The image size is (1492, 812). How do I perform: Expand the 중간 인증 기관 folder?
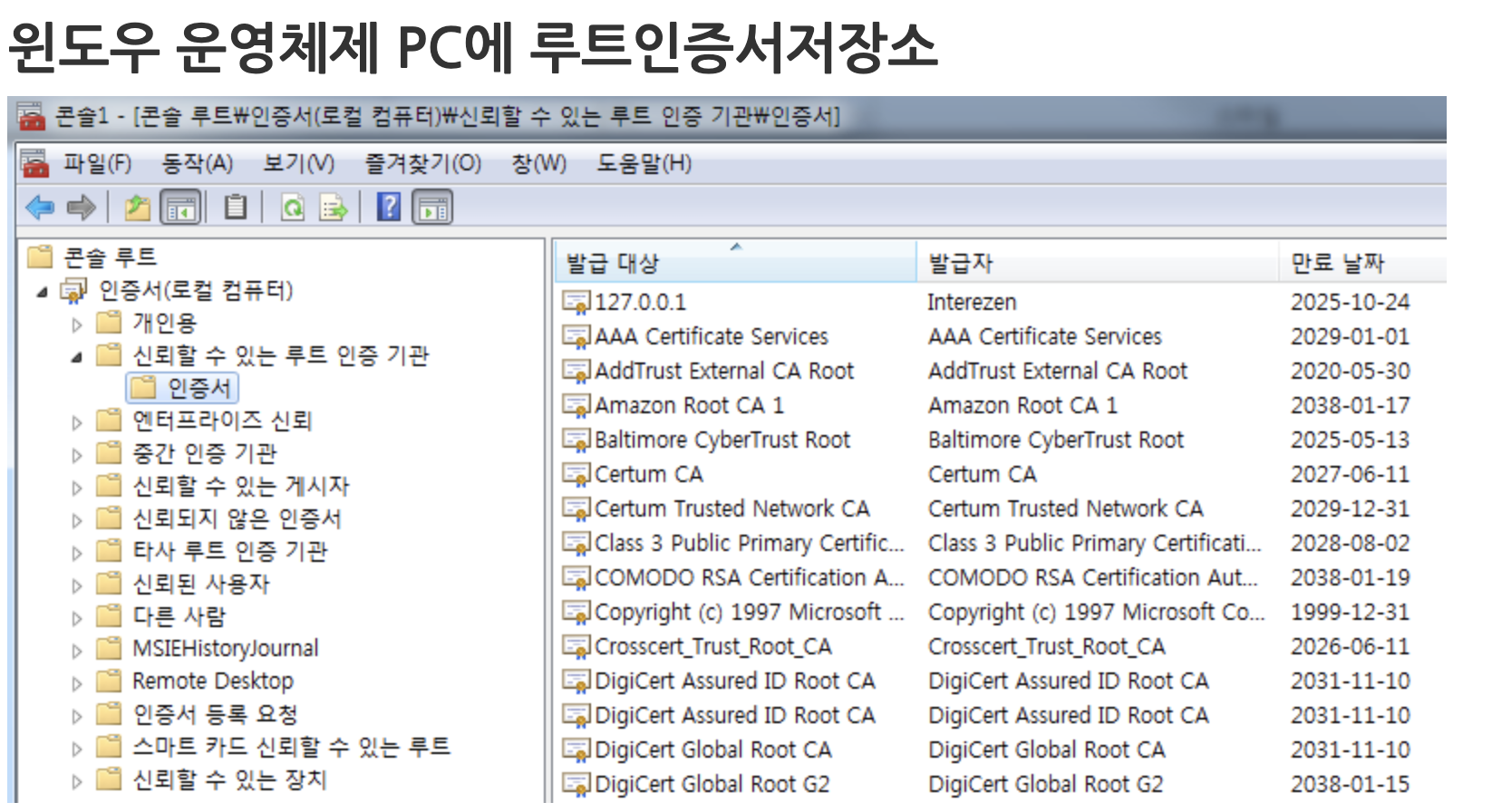[77, 454]
